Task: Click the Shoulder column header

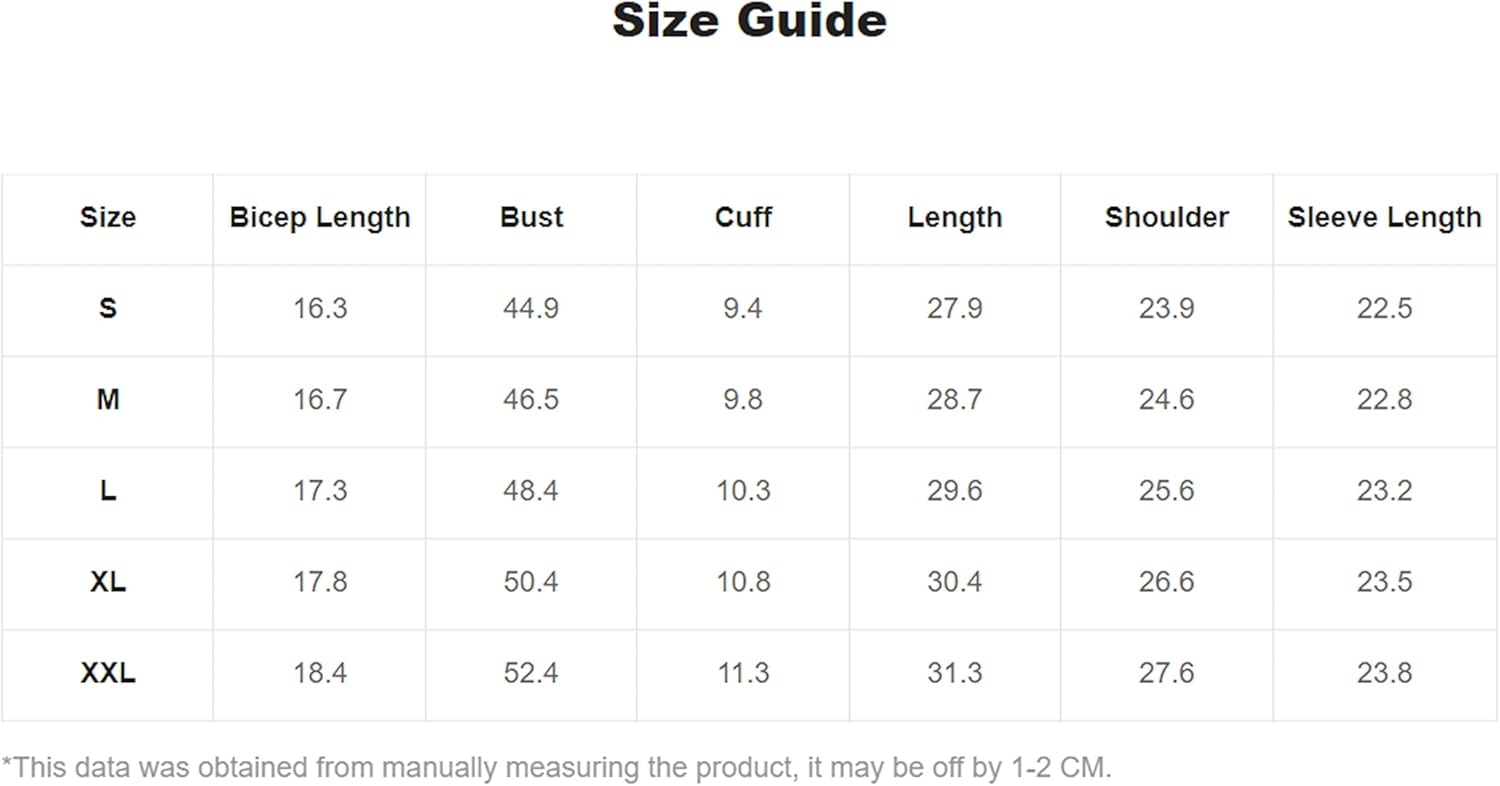Action: coord(1166,218)
